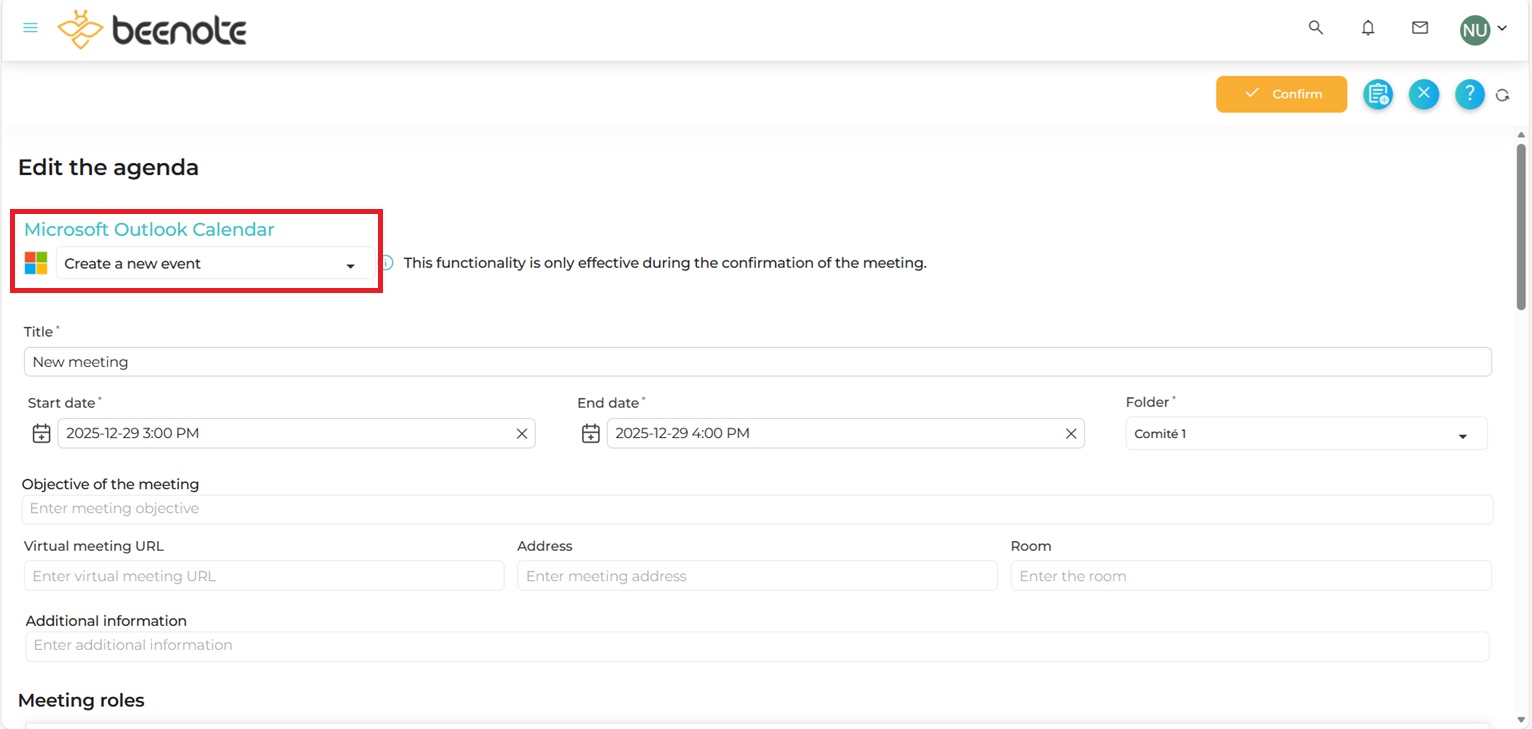Viewport: 1532px width, 729px height.
Task: Click the refresh icon near the help button
Action: pyautogui.click(x=1504, y=94)
